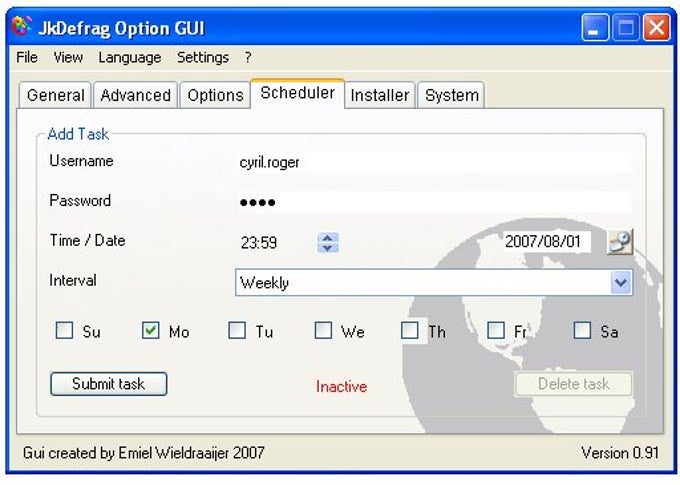Increase time with the up spinner arrow
Screen dimensions: 680x485
328,238
